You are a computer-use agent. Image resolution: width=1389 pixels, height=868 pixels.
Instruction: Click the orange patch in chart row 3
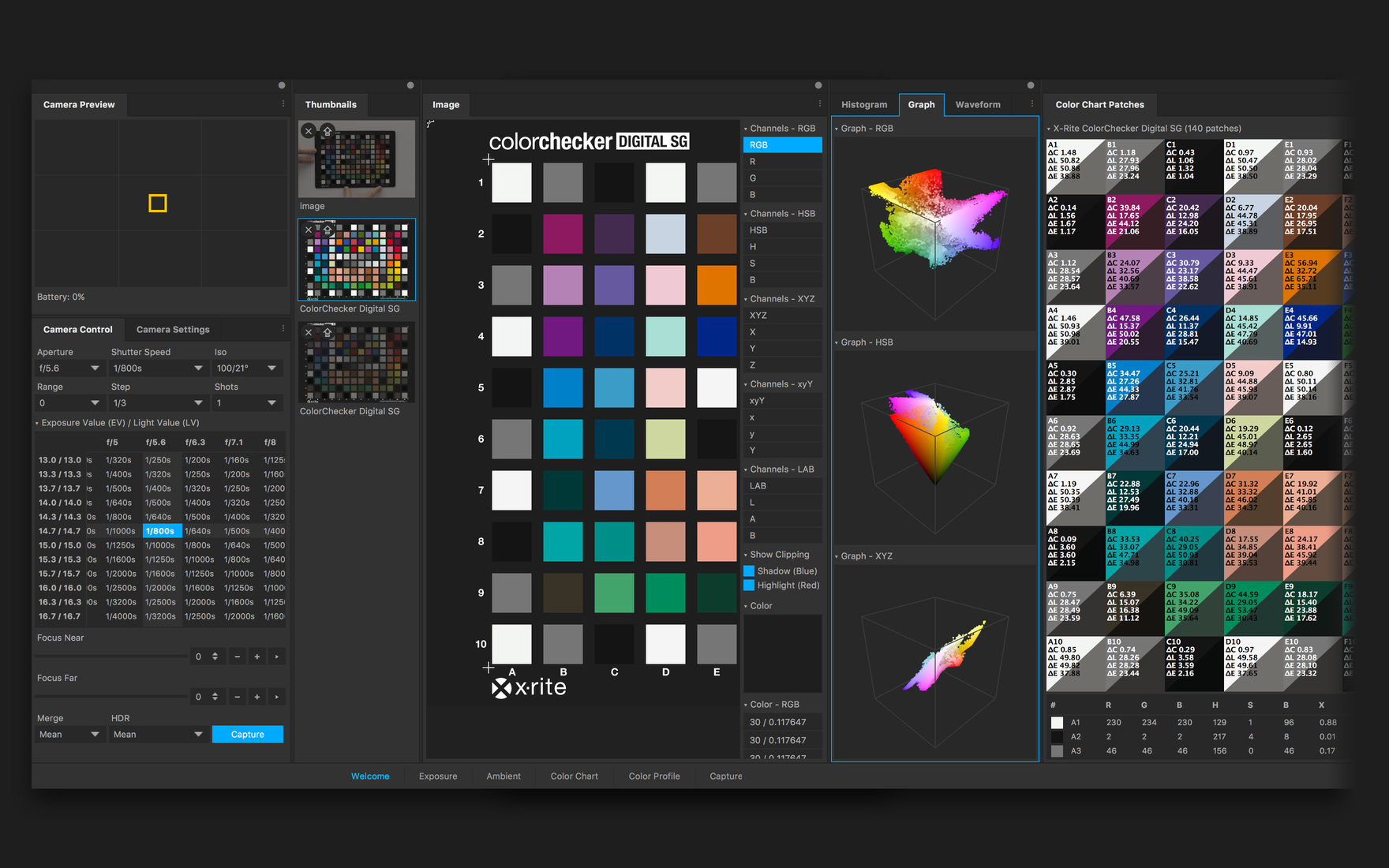717,285
